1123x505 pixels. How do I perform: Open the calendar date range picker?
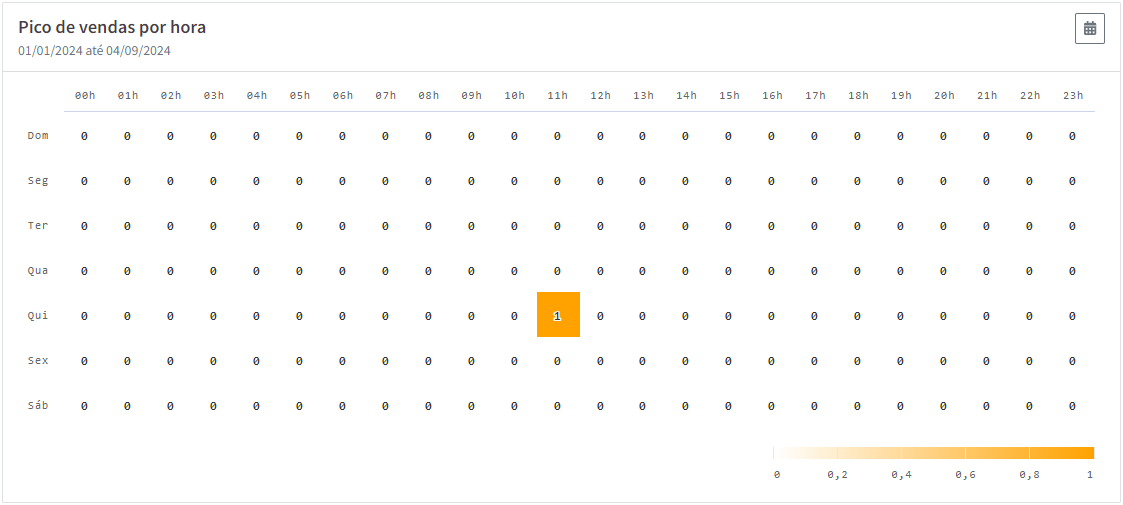[x=1089, y=29]
